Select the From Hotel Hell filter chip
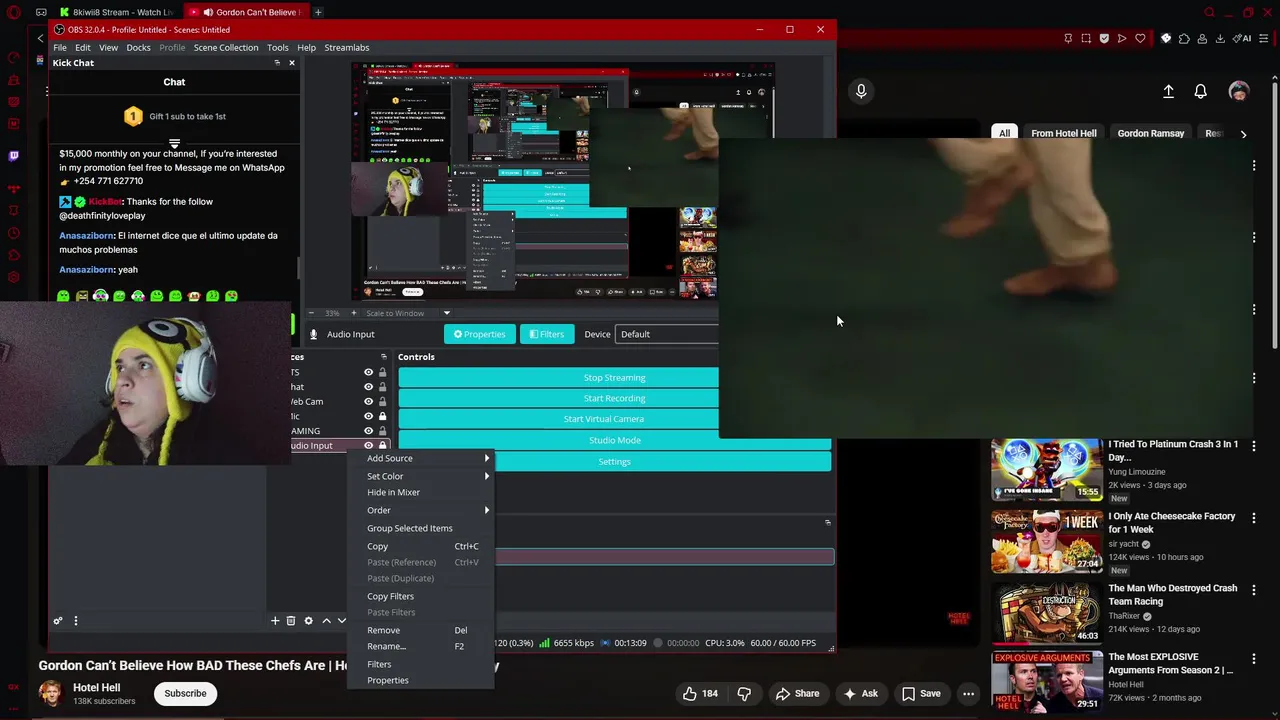 click(1063, 133)
